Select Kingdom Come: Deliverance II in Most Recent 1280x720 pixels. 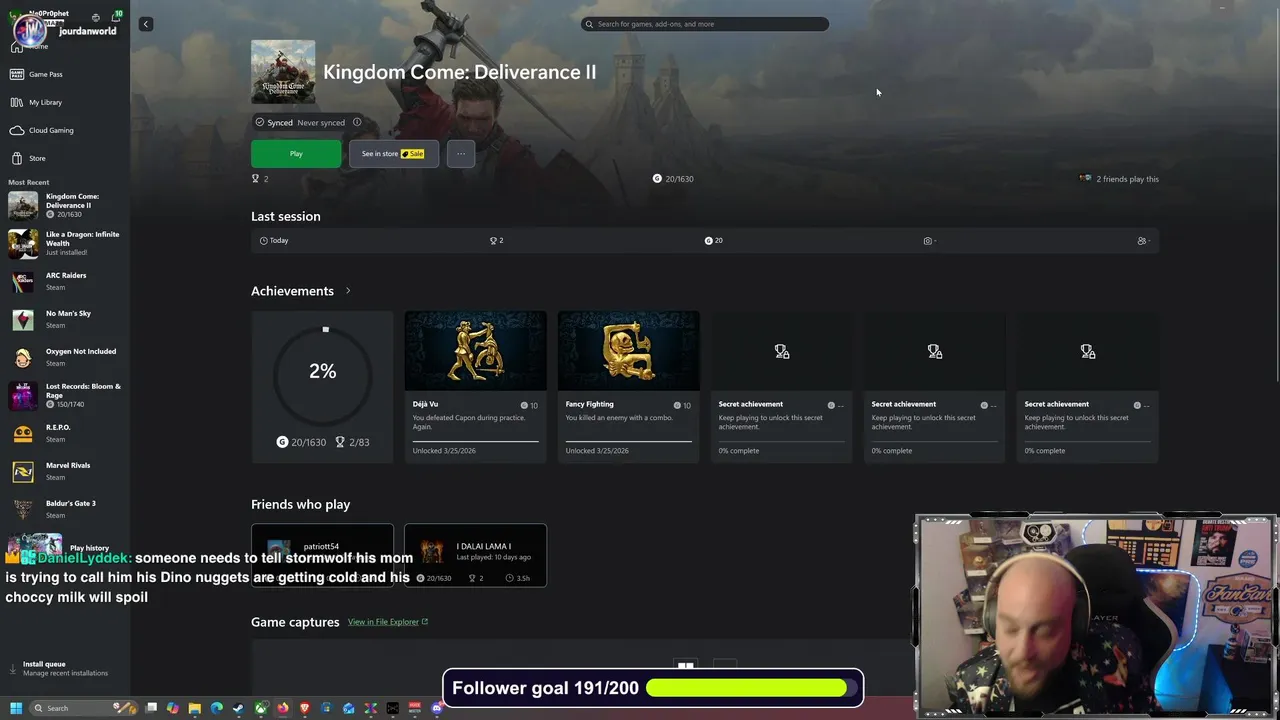pyautogui.click(x=64, y=206)
